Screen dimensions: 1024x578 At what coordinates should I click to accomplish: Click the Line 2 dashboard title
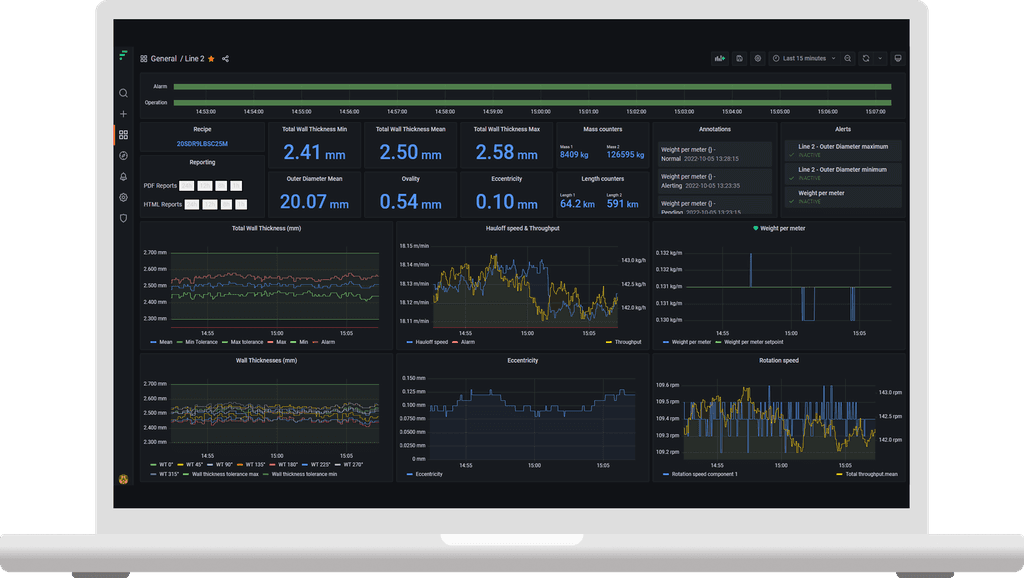point(195,59)
